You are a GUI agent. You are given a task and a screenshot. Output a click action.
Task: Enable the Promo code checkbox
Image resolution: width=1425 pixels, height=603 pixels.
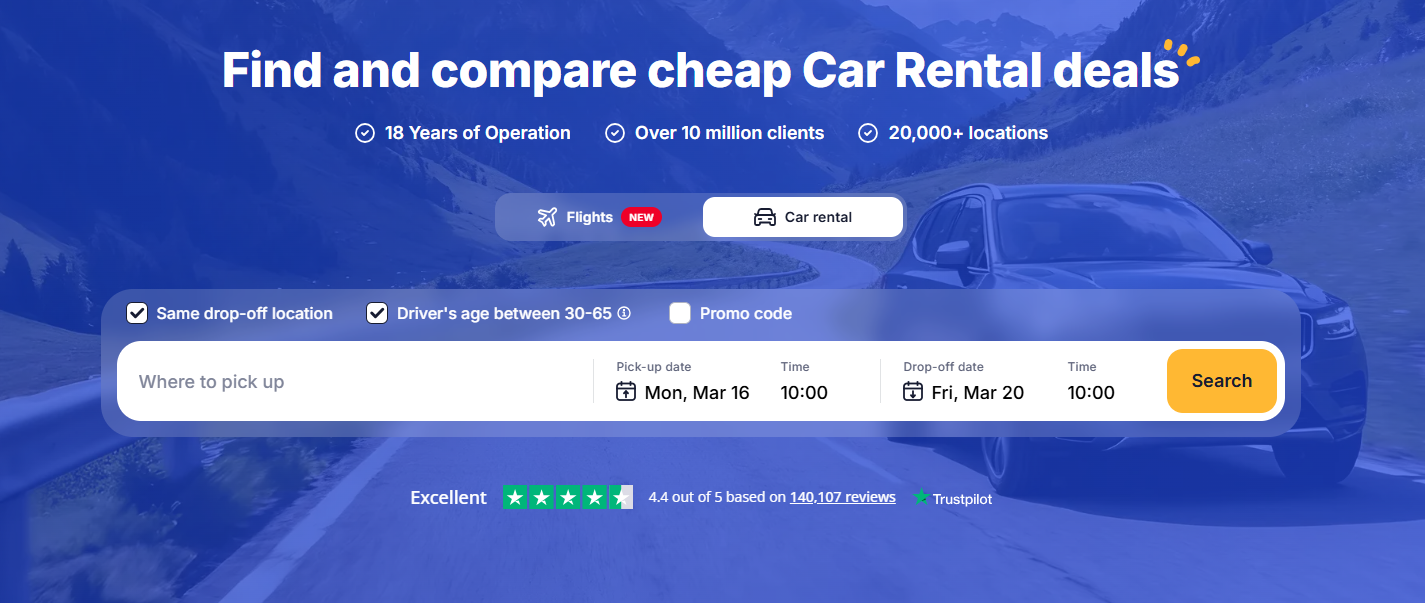click(x=680, y=313)
